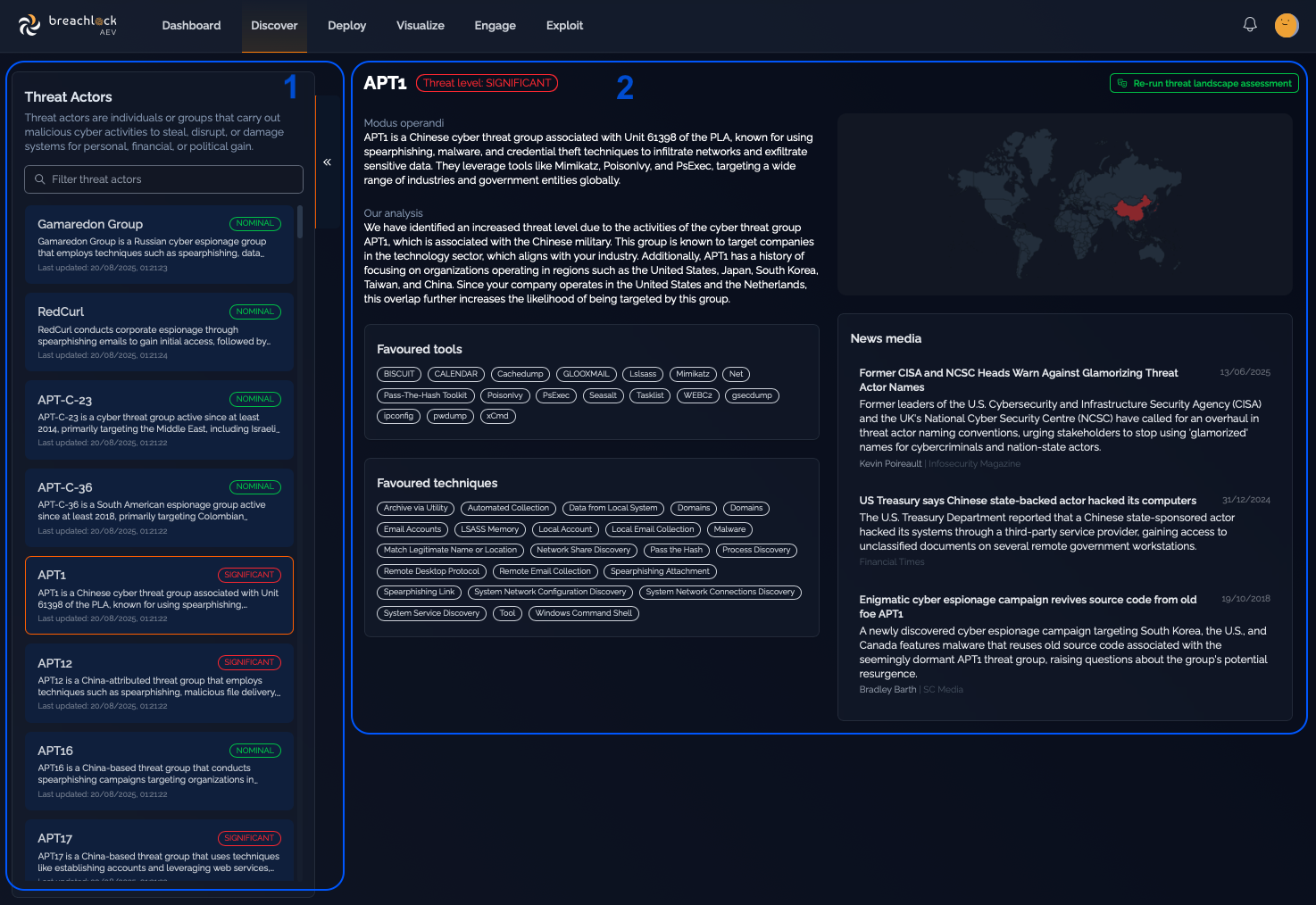This screenshot has height=905, width=1316.
Task: Click the Breachlock AEV logo
Action: click(x=68, y=25)
